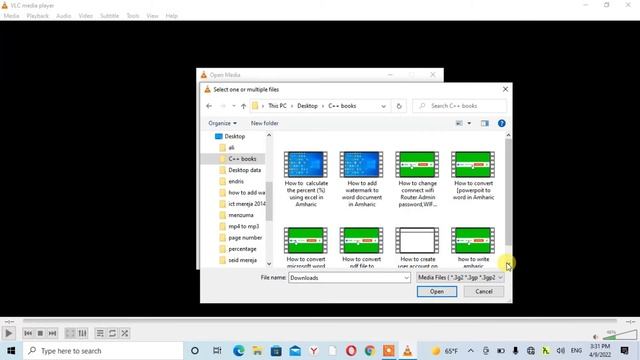640x360 pixels.
Task: Open Media Files type filter dropdown
Action: pos(460,278)
